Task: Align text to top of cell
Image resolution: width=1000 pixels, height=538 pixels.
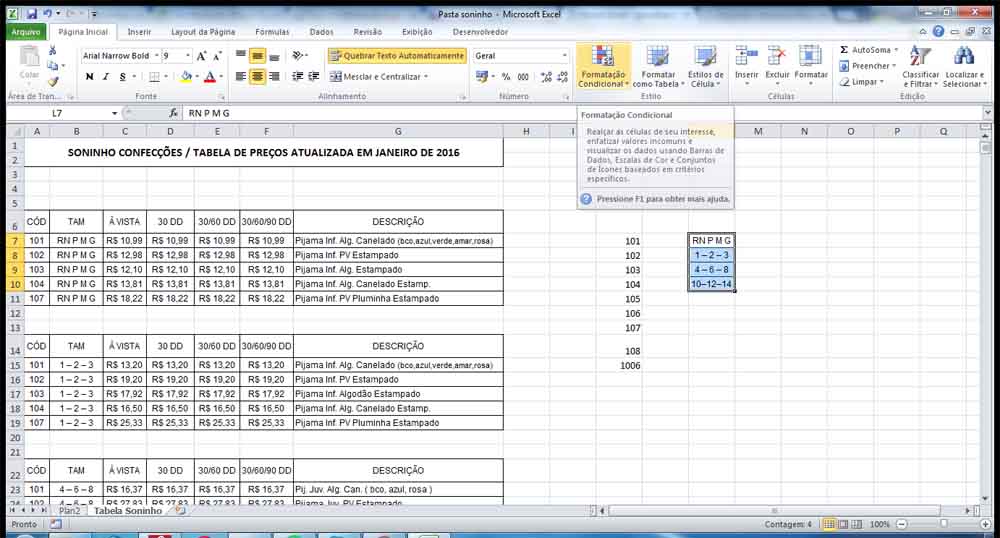Action: click(x=240, y=56)
